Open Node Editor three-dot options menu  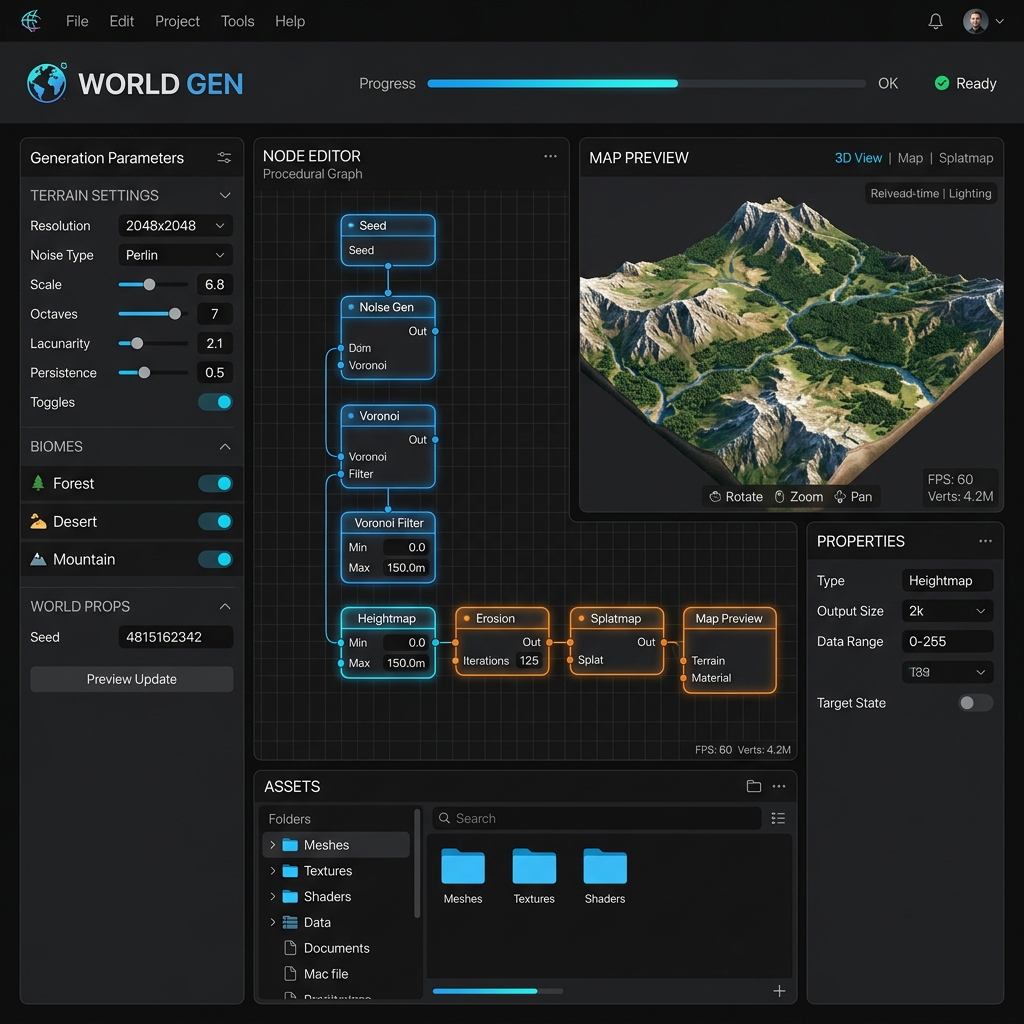(x=550, y=156)
